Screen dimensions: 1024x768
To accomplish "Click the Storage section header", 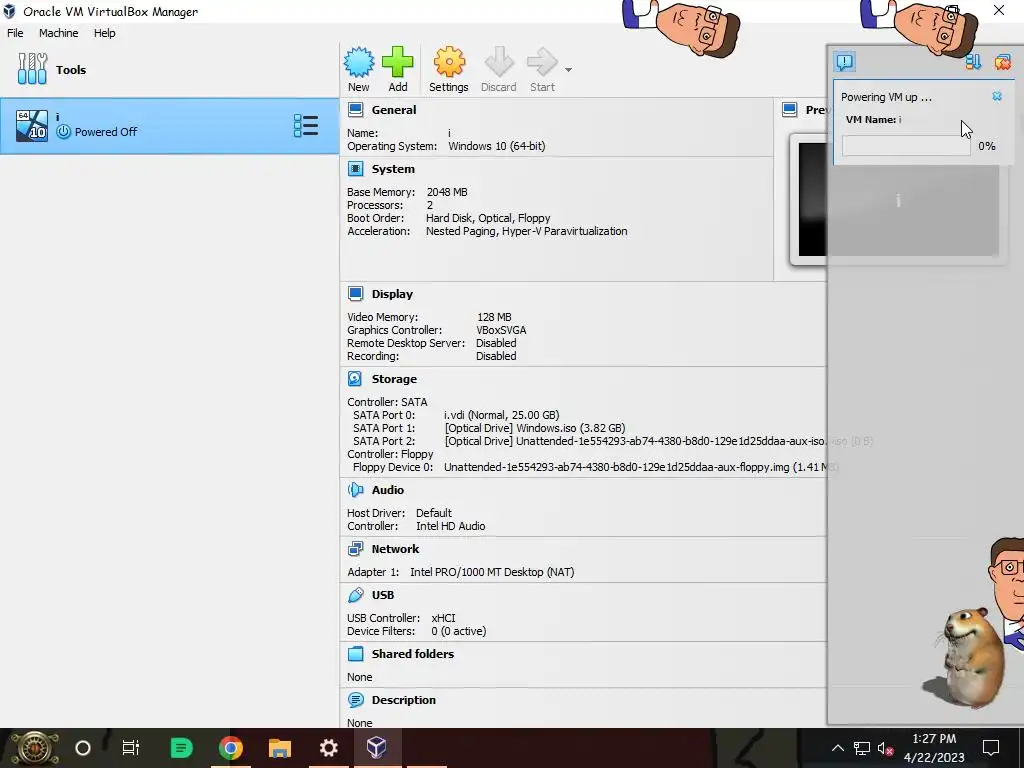I will [x=394, y=379].
